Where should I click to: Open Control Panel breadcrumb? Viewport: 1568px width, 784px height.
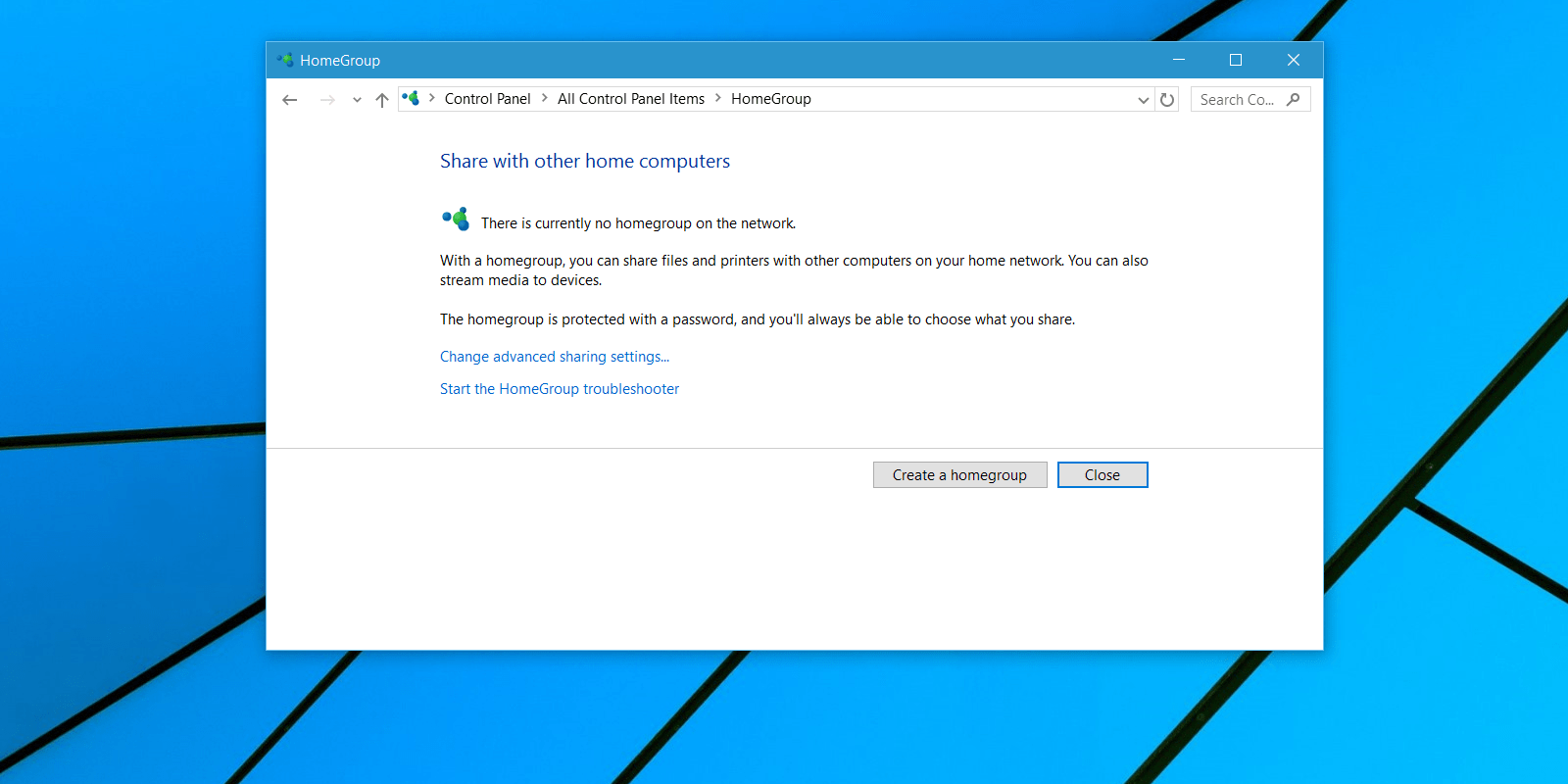tap(487, 99)
